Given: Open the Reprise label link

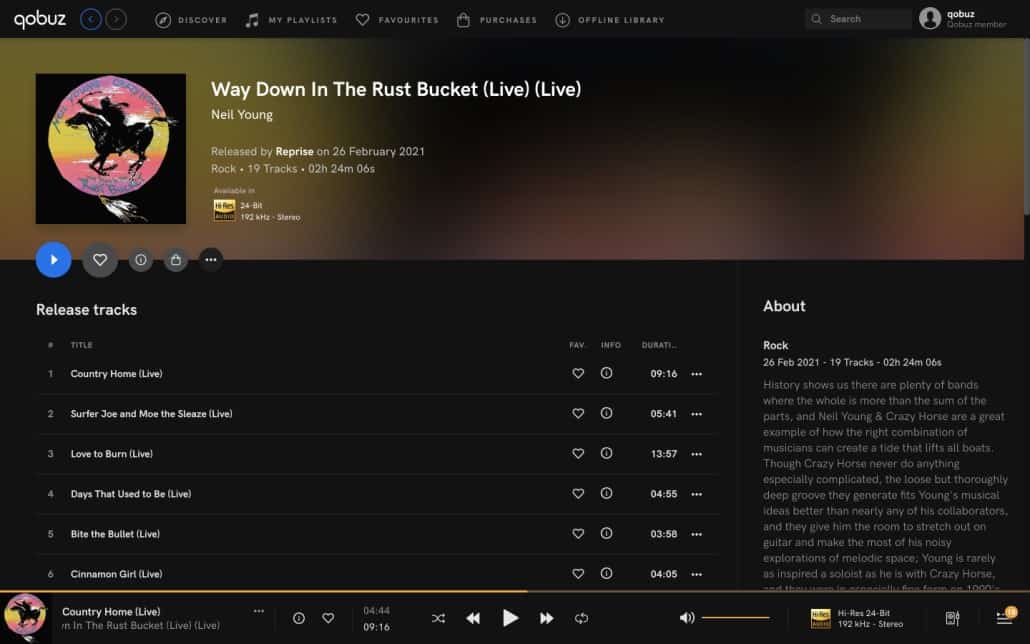Looking at the screenshot, I should [x=294, y=151].
